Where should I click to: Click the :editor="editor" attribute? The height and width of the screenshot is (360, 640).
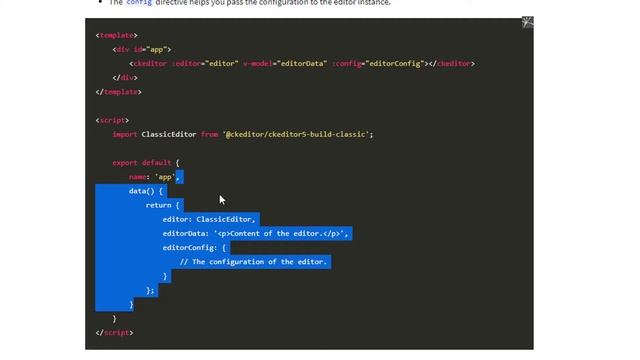(x=205, y=64)
